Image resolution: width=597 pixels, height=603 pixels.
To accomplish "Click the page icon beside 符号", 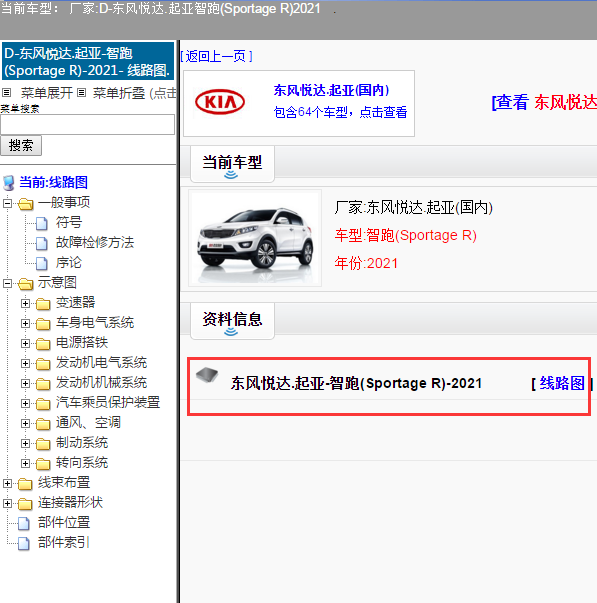I will coord(42,223).
